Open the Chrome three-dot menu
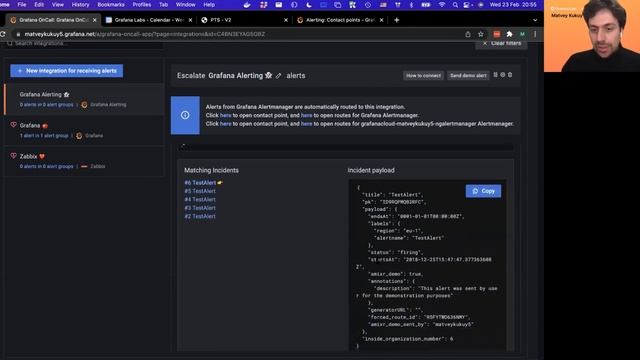The image size is (640, 360). (535, 34)
